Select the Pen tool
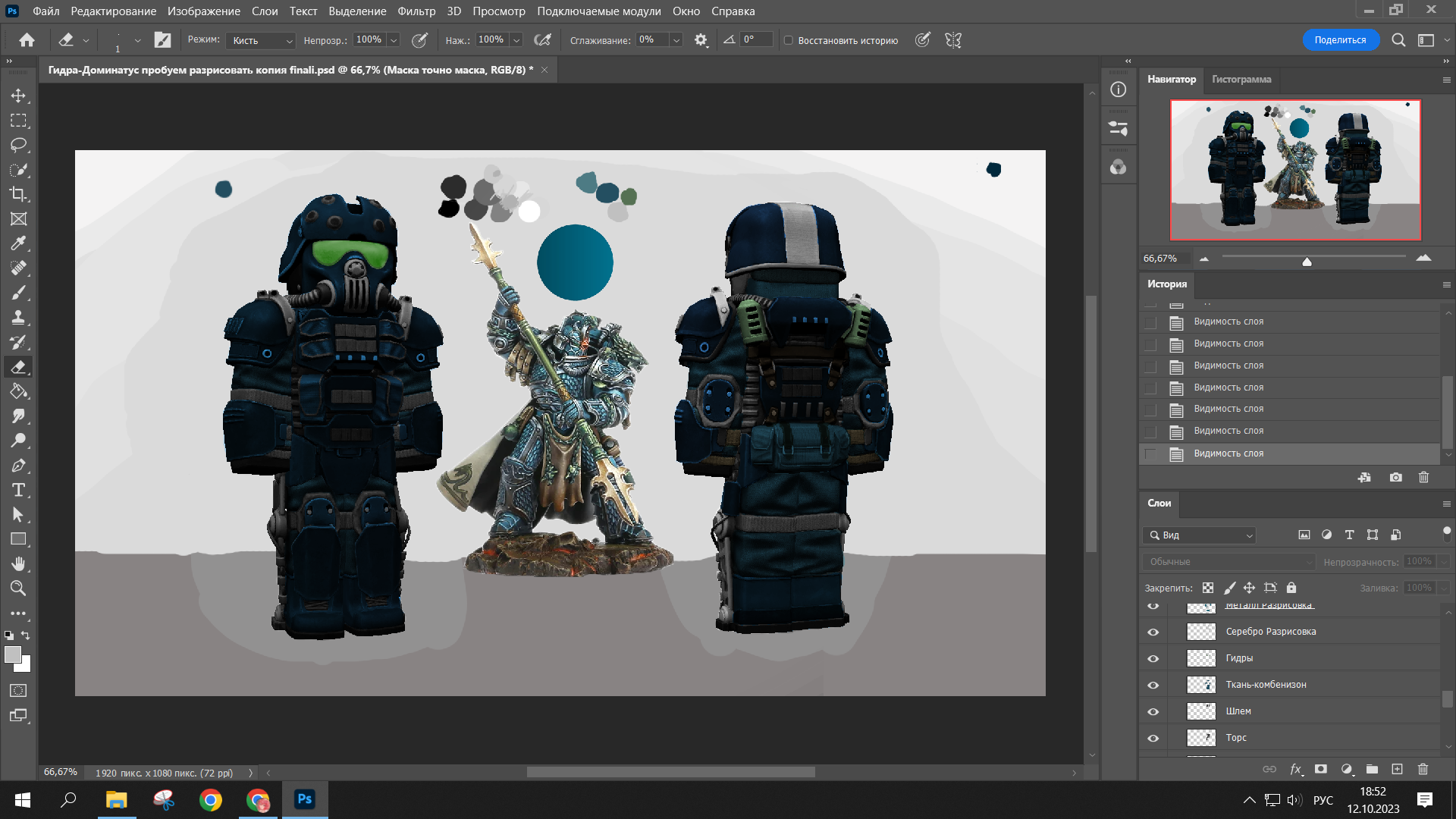Image resolution: width=1456 pixels, height=819 pixels. [18, 466]
